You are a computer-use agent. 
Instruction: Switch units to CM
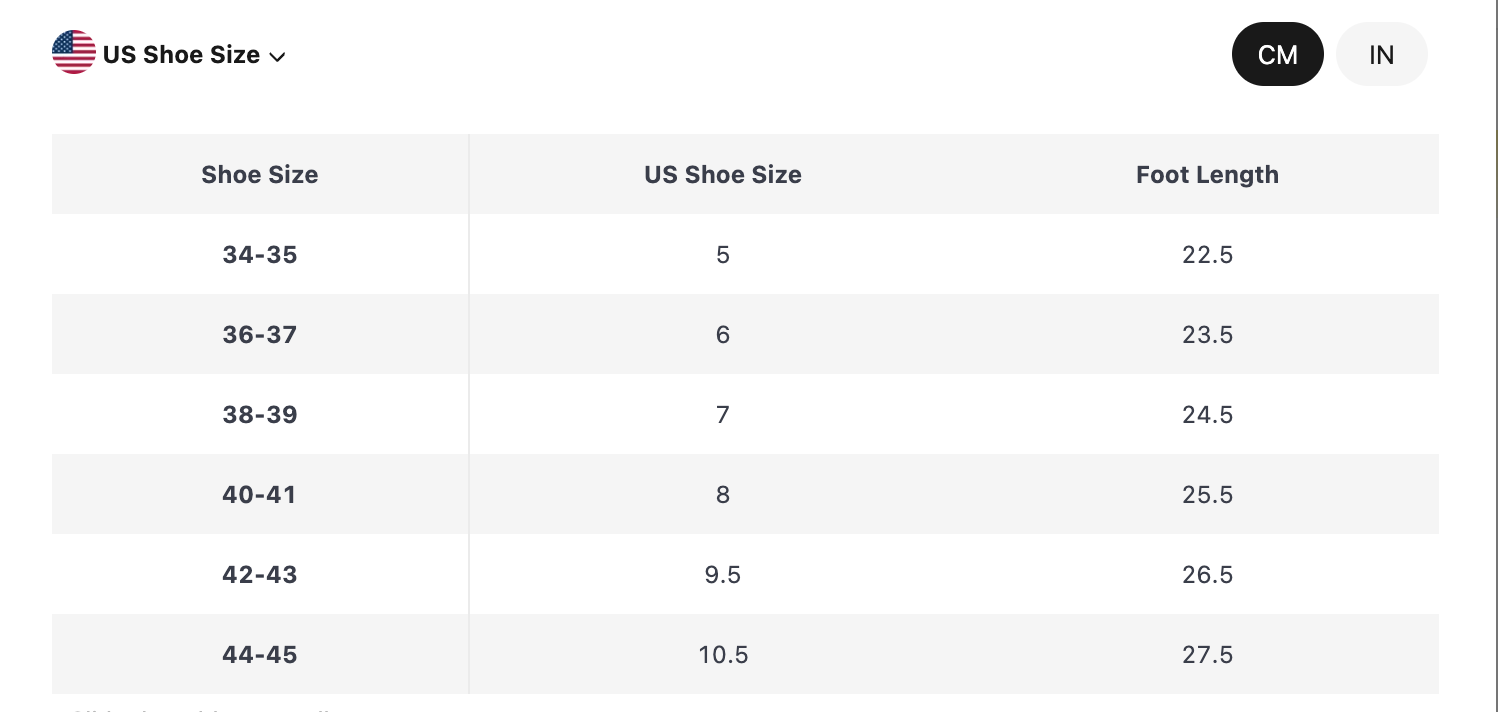[1277, 54]
